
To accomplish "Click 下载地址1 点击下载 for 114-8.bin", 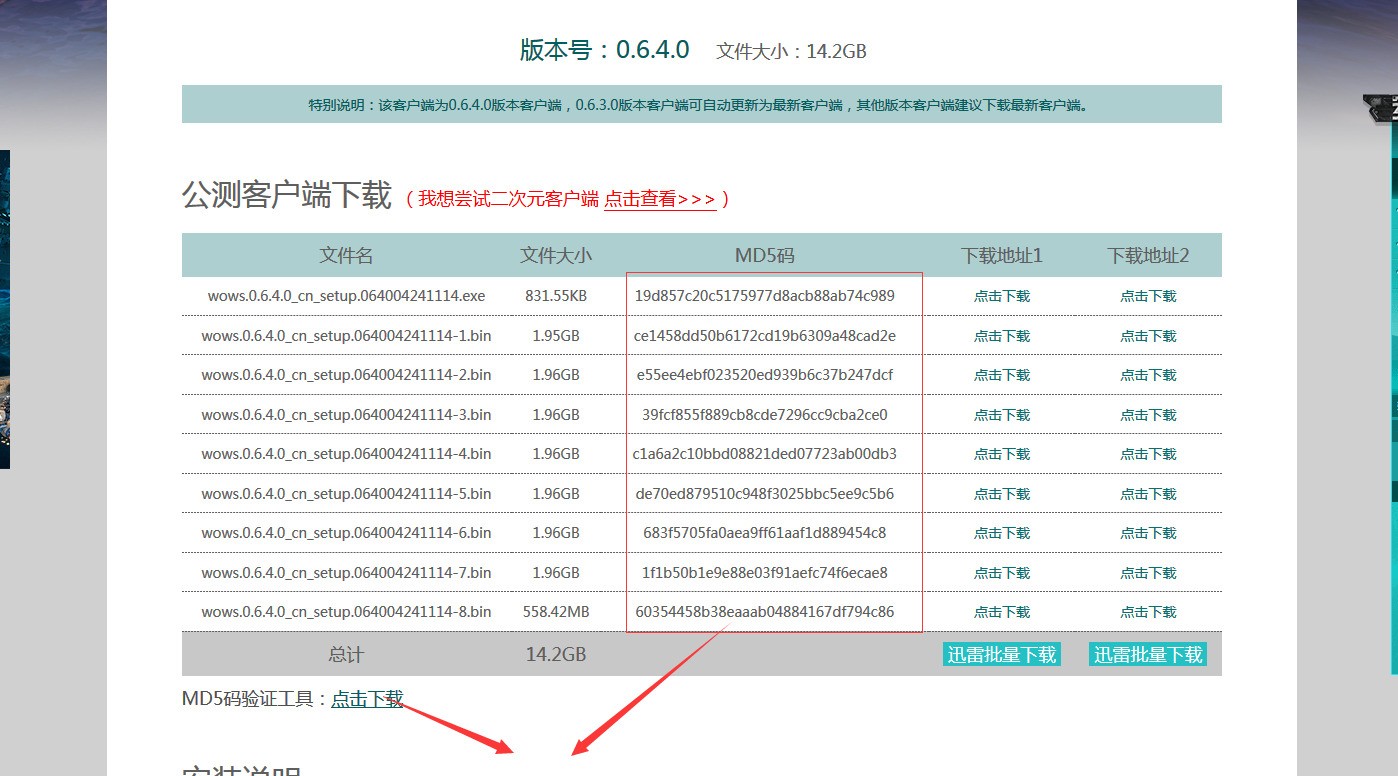I will [1002, 612].
